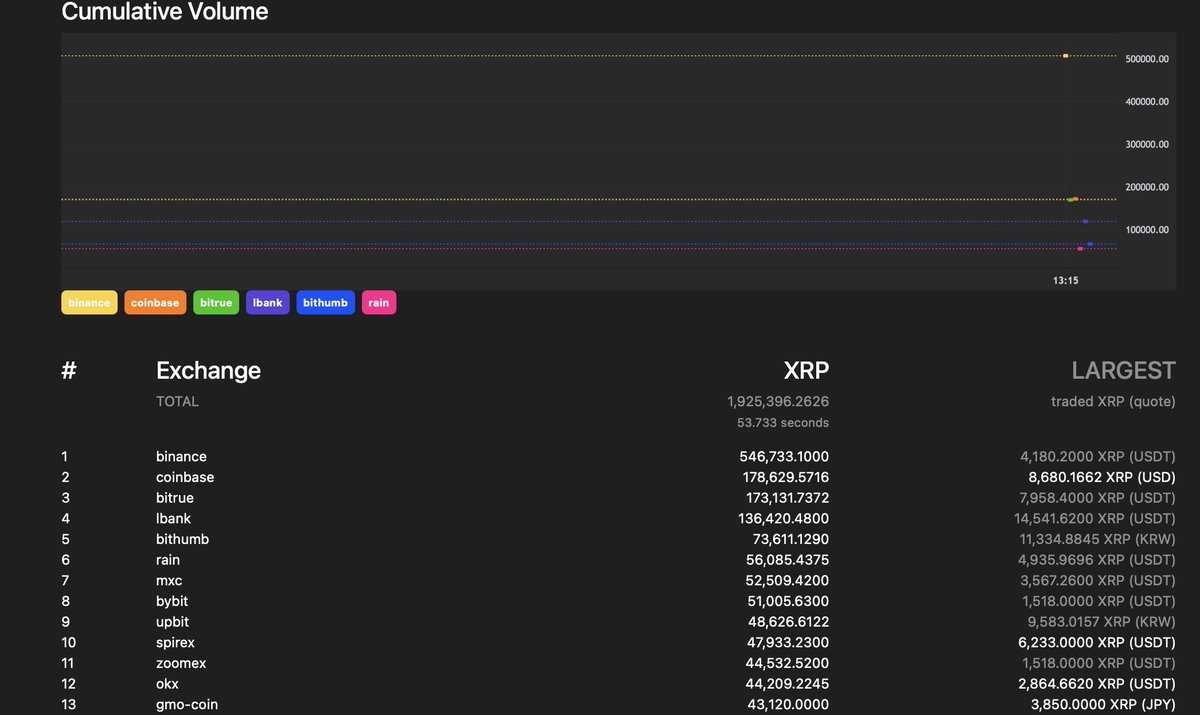Click the LARGEST column header
Image resolution: width=1200 pixels, height=715 pixels.
pyautogui.click(x=1123, y=370)
